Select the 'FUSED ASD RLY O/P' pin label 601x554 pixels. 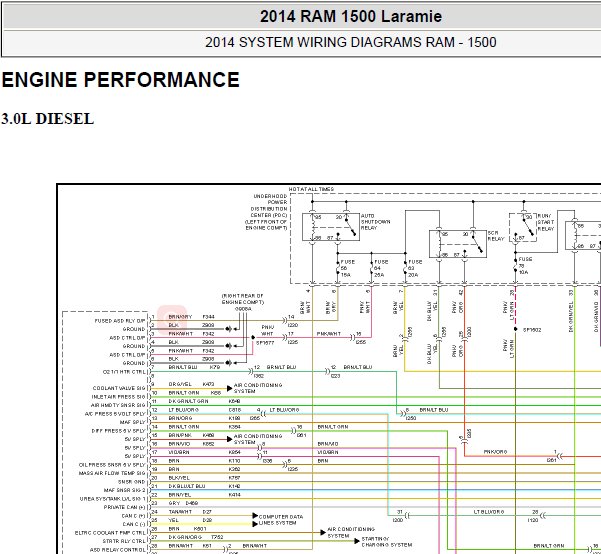coord(120,321)
